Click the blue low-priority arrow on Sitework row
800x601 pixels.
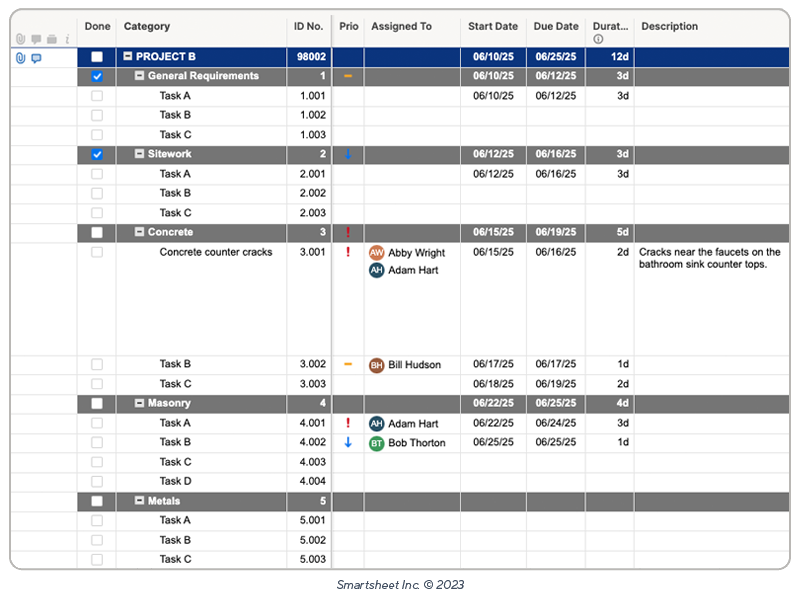point(348,154)
